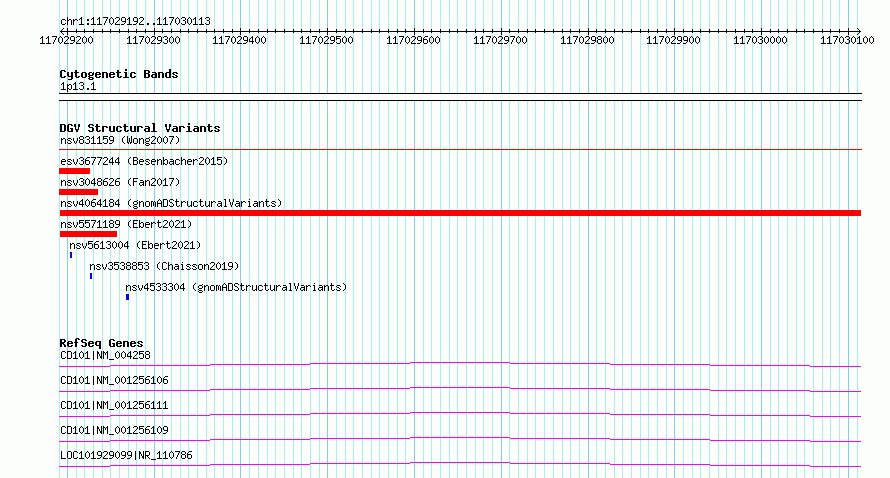Click ruler position 117029800
The image size is (890, 478).
587,40
